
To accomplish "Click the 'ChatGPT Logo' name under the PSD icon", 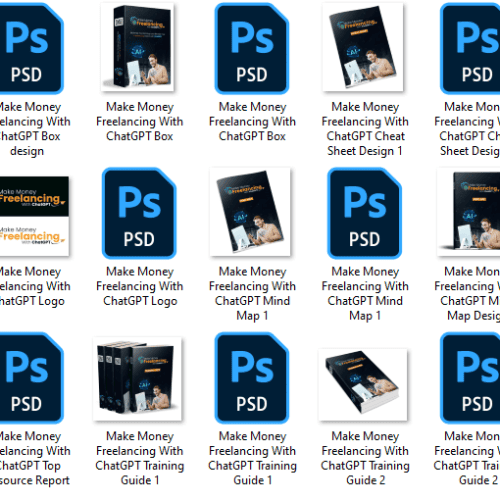I will [x=140, y=286].
